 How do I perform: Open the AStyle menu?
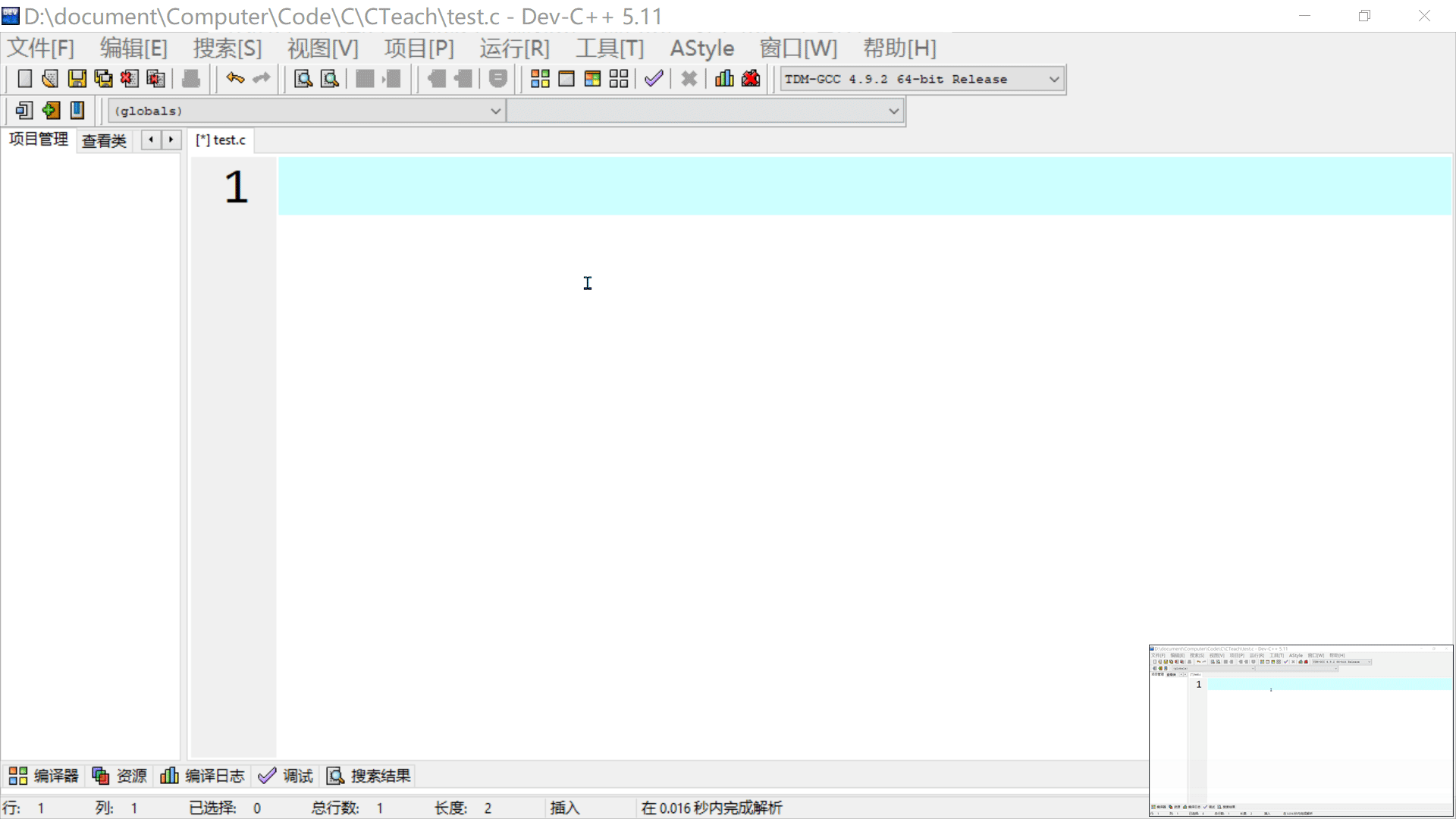(701, 49)
